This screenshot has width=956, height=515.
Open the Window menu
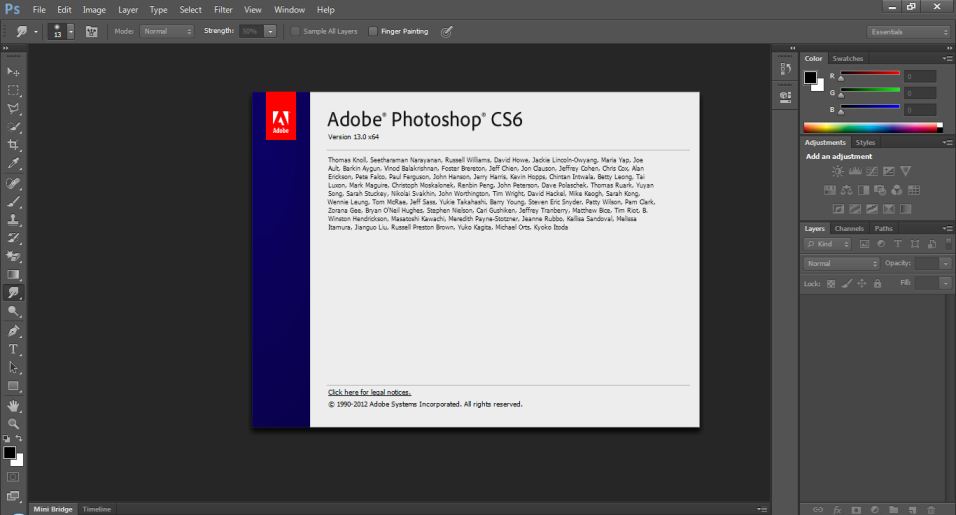click(289, 10)
